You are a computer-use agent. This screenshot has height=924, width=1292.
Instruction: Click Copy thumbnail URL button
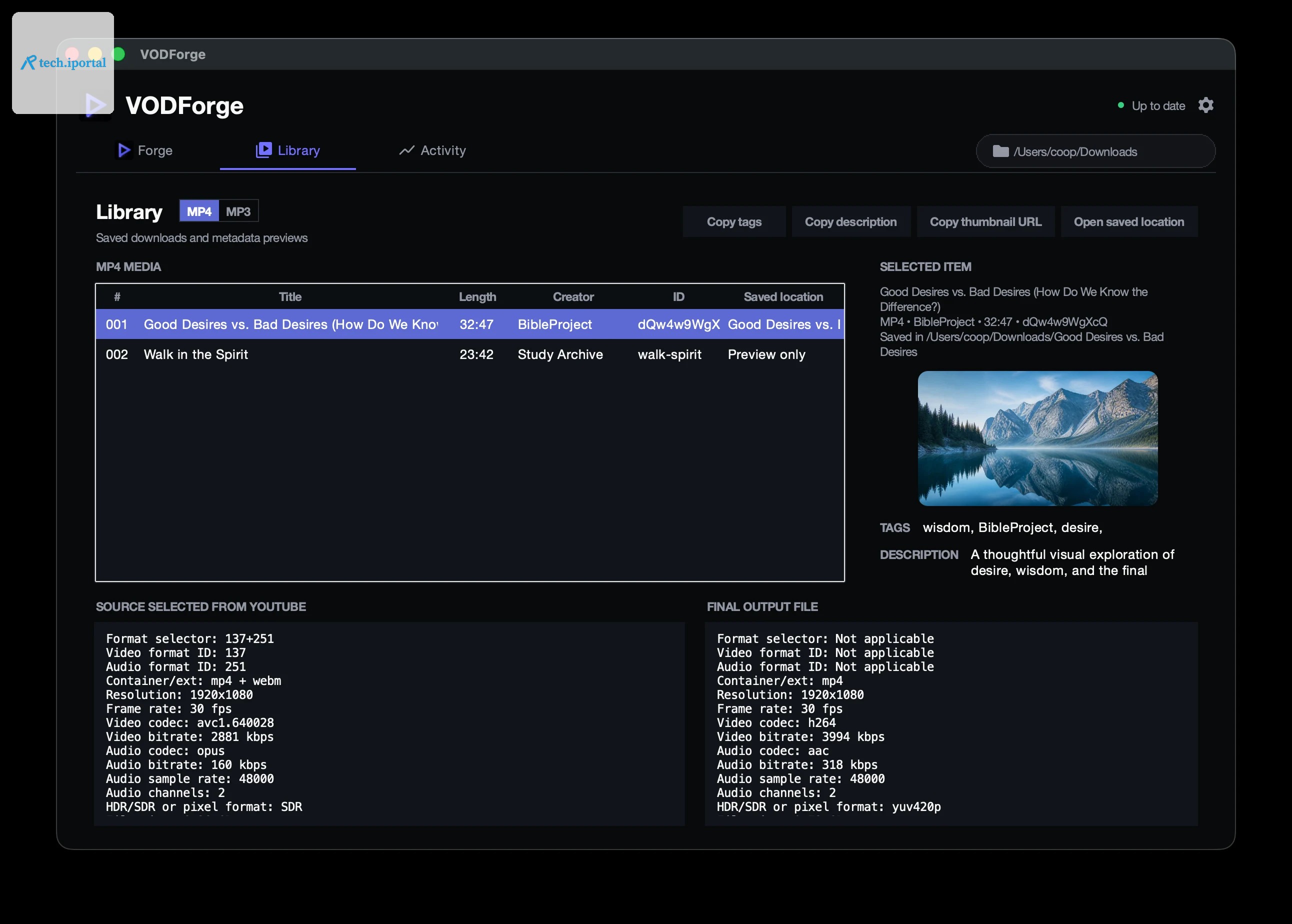coord(985,222)
